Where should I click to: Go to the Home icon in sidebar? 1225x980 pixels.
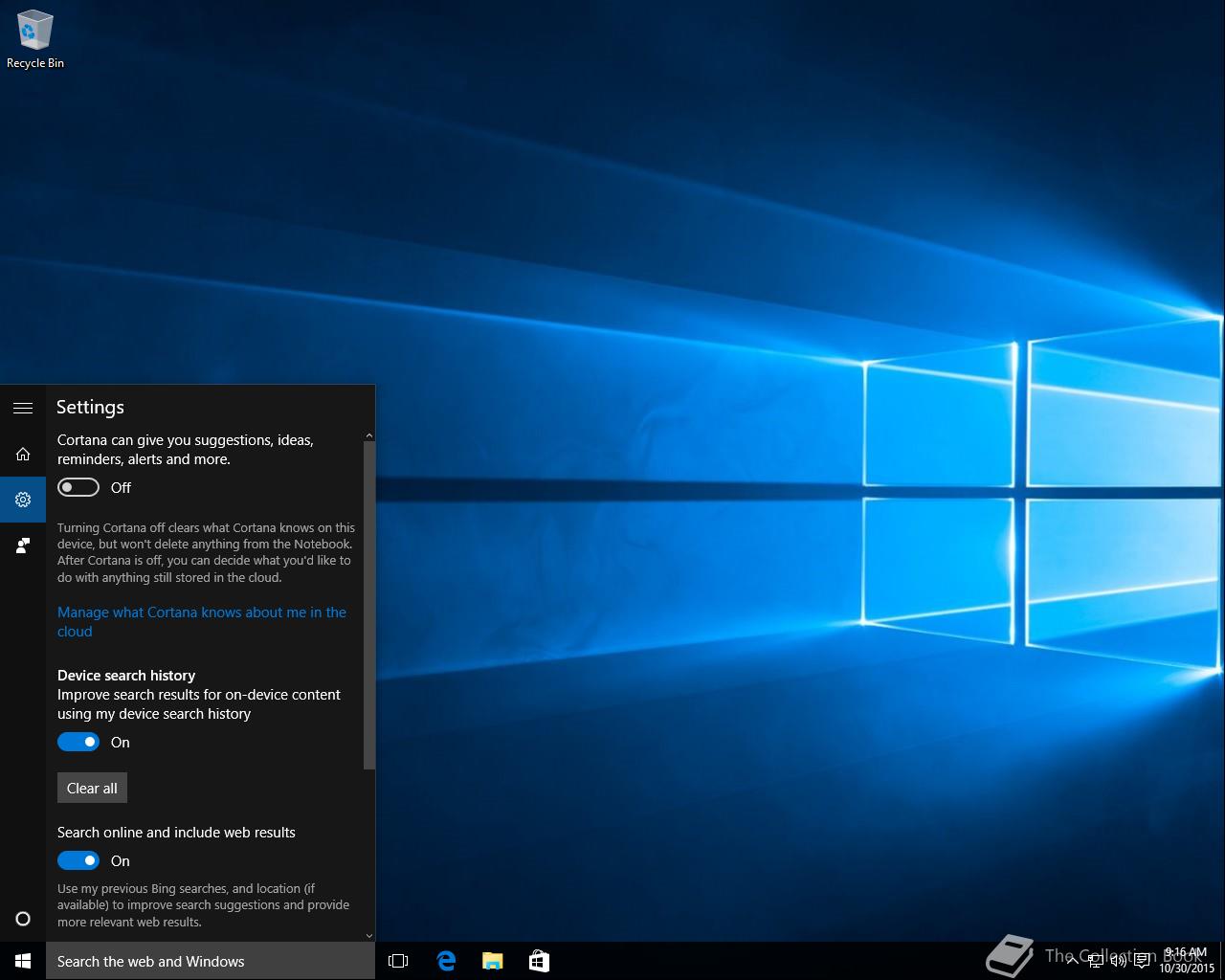(x=23, y=454)
